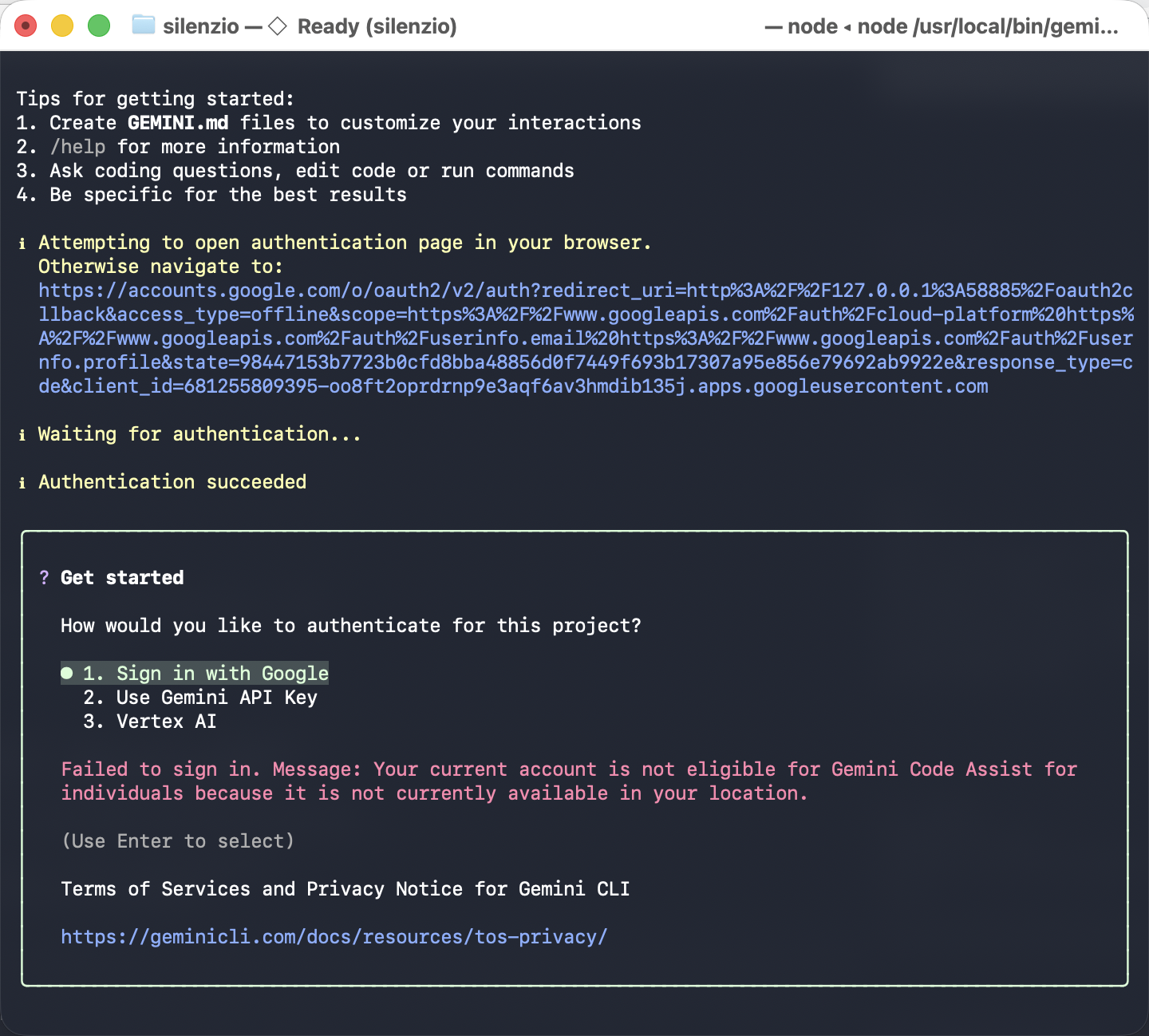The image size is (1149, 1036).
Task: Click the green zoom window button
Action: coord(99,26)
